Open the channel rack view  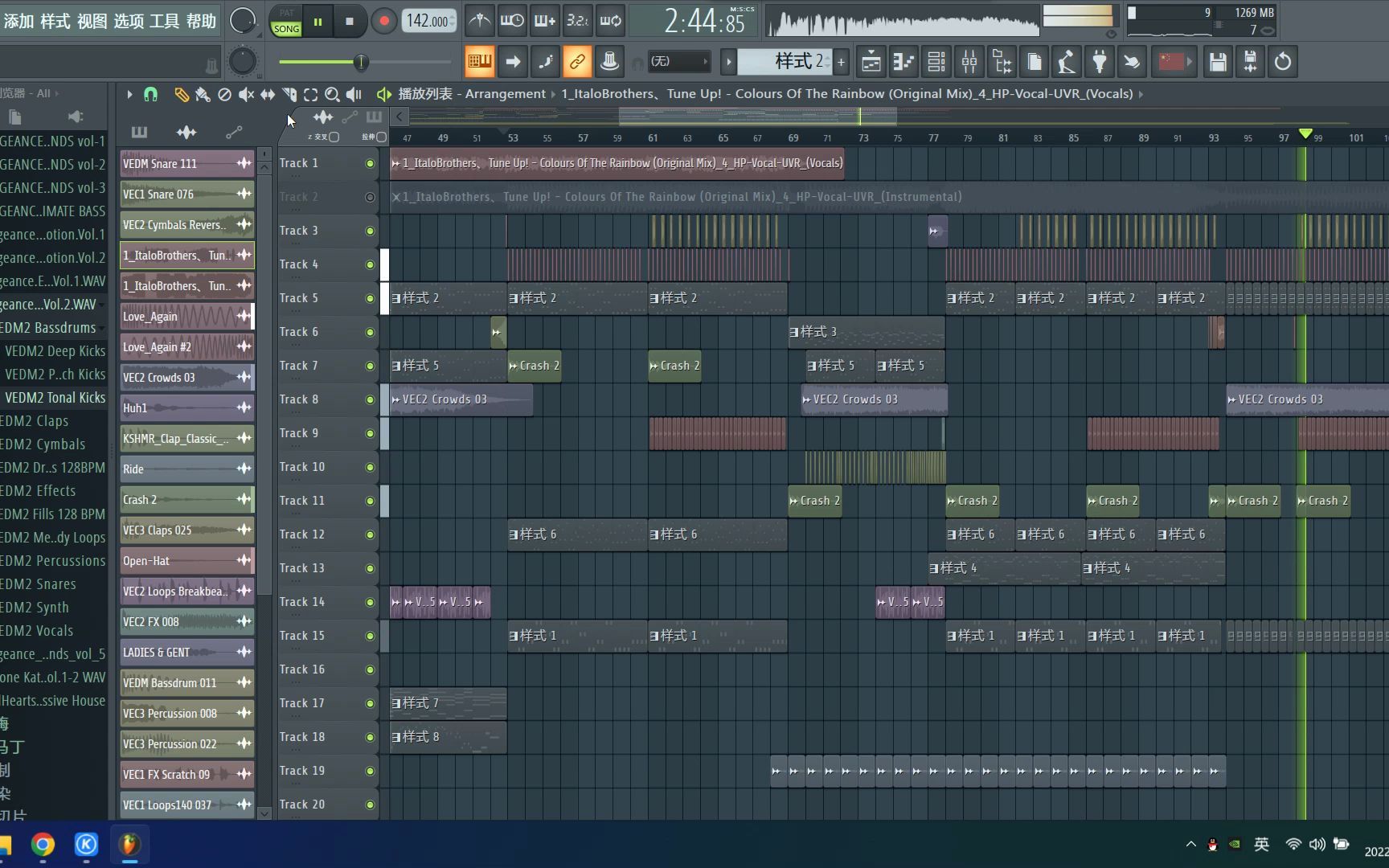click(x=936, y=61)
